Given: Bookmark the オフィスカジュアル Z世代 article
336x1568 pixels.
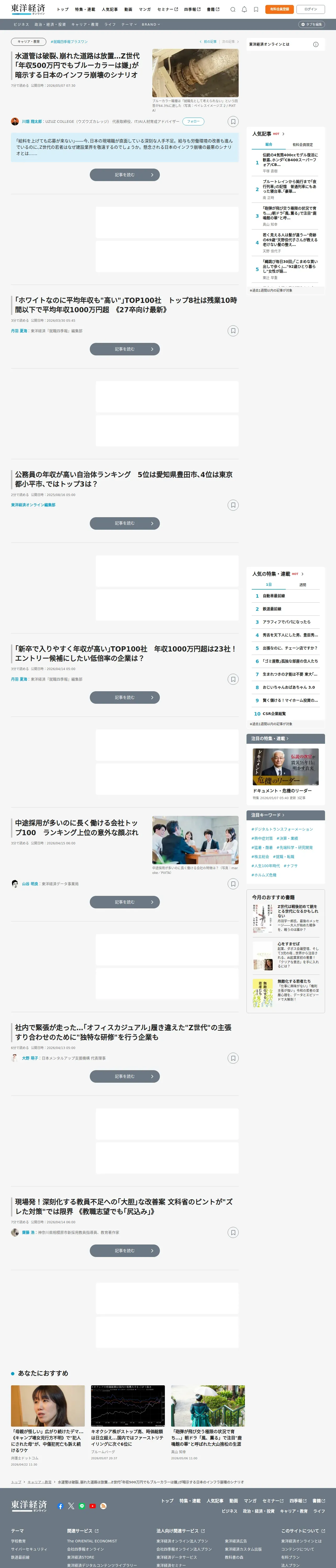Looking at the screenshot, I should [233, 1058].
